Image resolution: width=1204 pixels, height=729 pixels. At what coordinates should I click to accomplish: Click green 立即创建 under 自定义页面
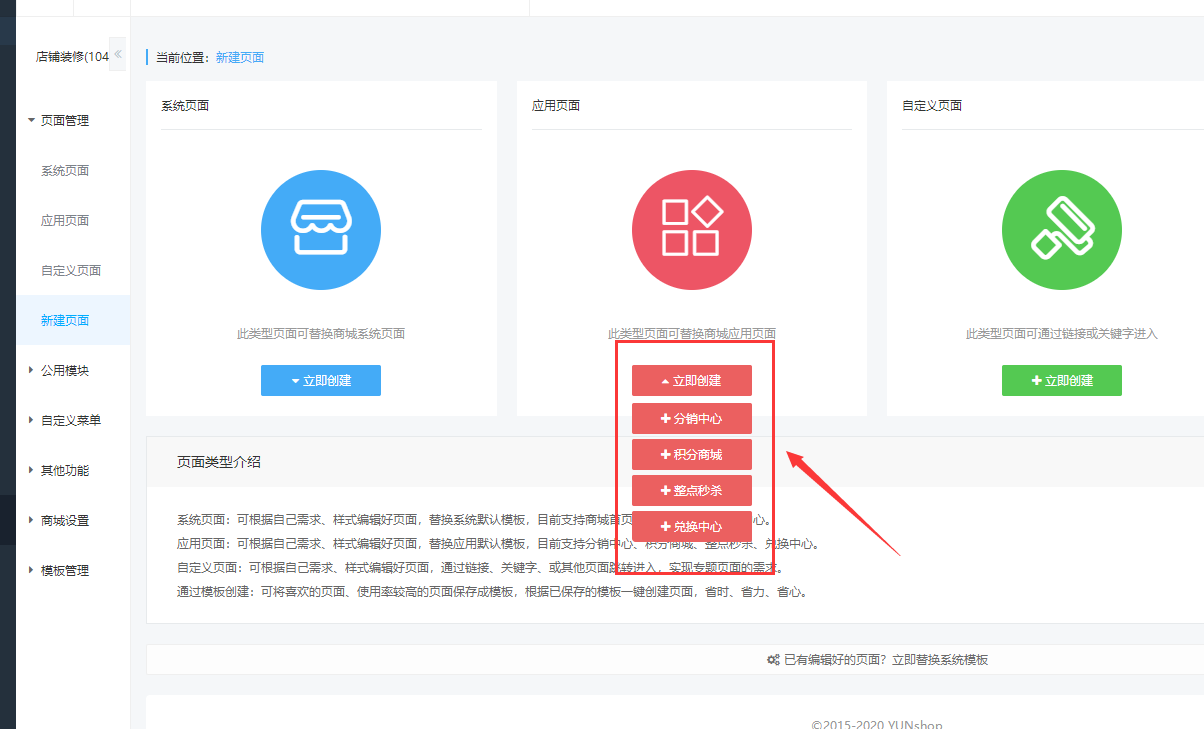tap(1062, 380)
